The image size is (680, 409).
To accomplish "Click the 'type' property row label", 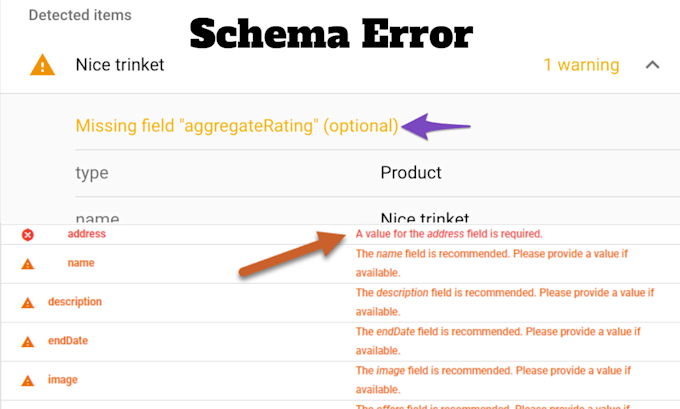I will coord(92,173).
